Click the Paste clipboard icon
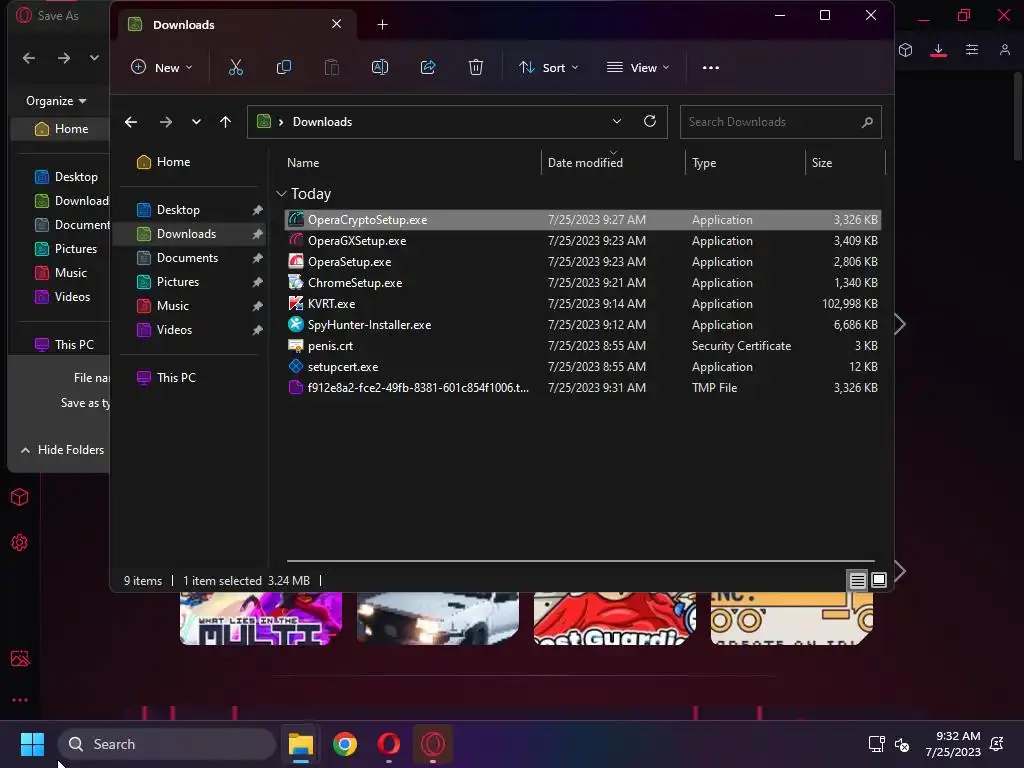The image size is (1024, 768). [x=332, y=67]
